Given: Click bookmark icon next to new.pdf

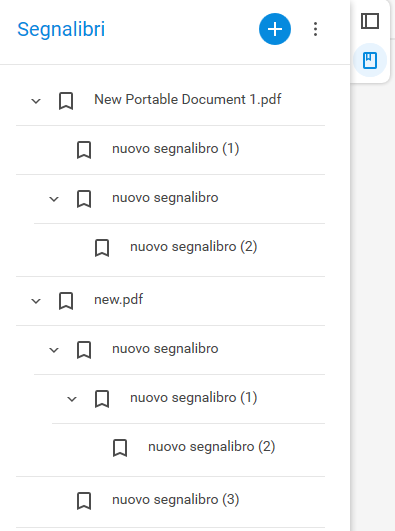Looking at the screenshot, I should 66,301.
